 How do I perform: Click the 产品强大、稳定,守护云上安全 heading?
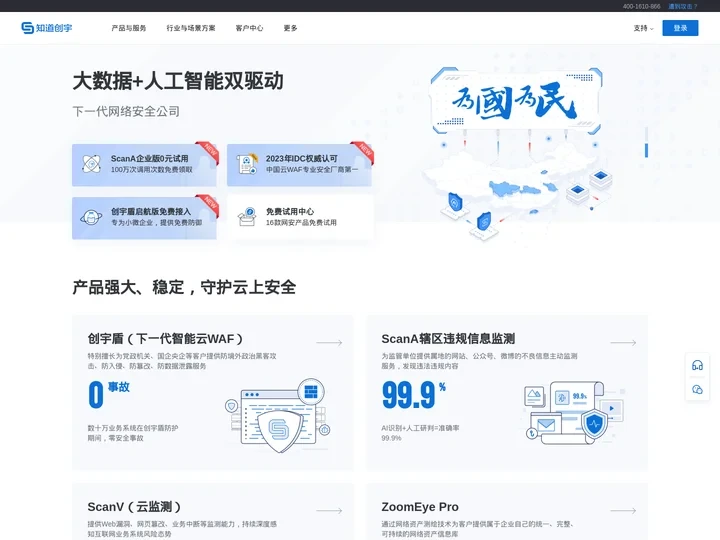(184, 287)
